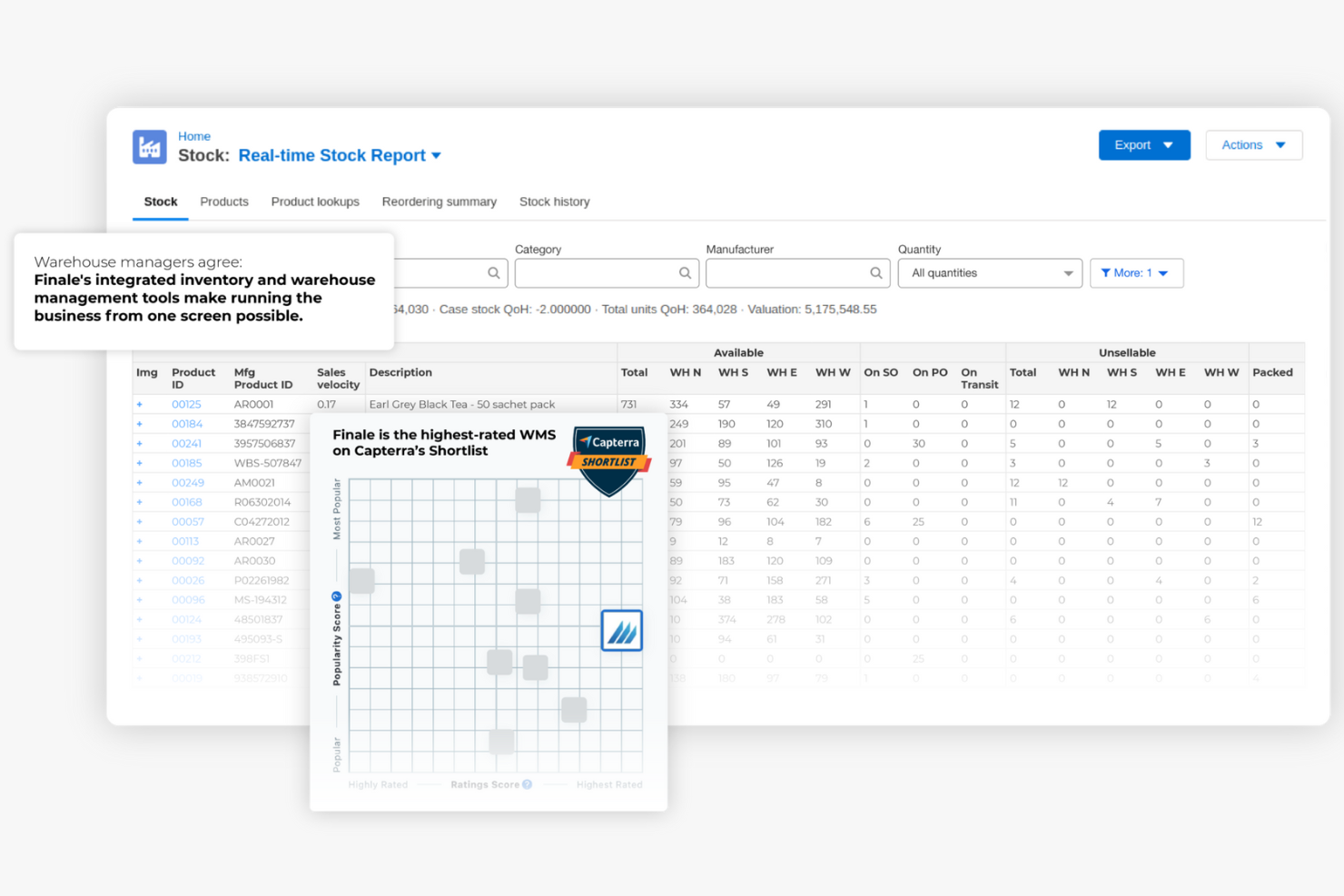The width and height of the screenshot is (1344, 896).
Task: Click the Valuation: 5,175,548.55 summary text
Action: click(812, 310)
